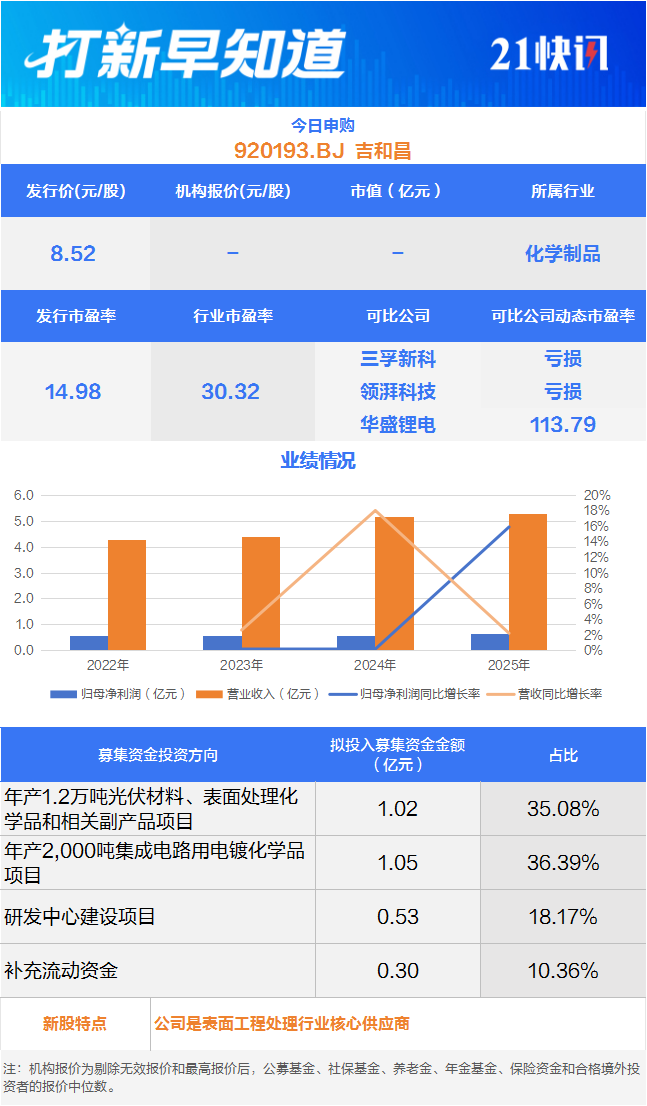
Task: Click the stock code 920193.BJ 吉和昌
Action: coord(322,150)
